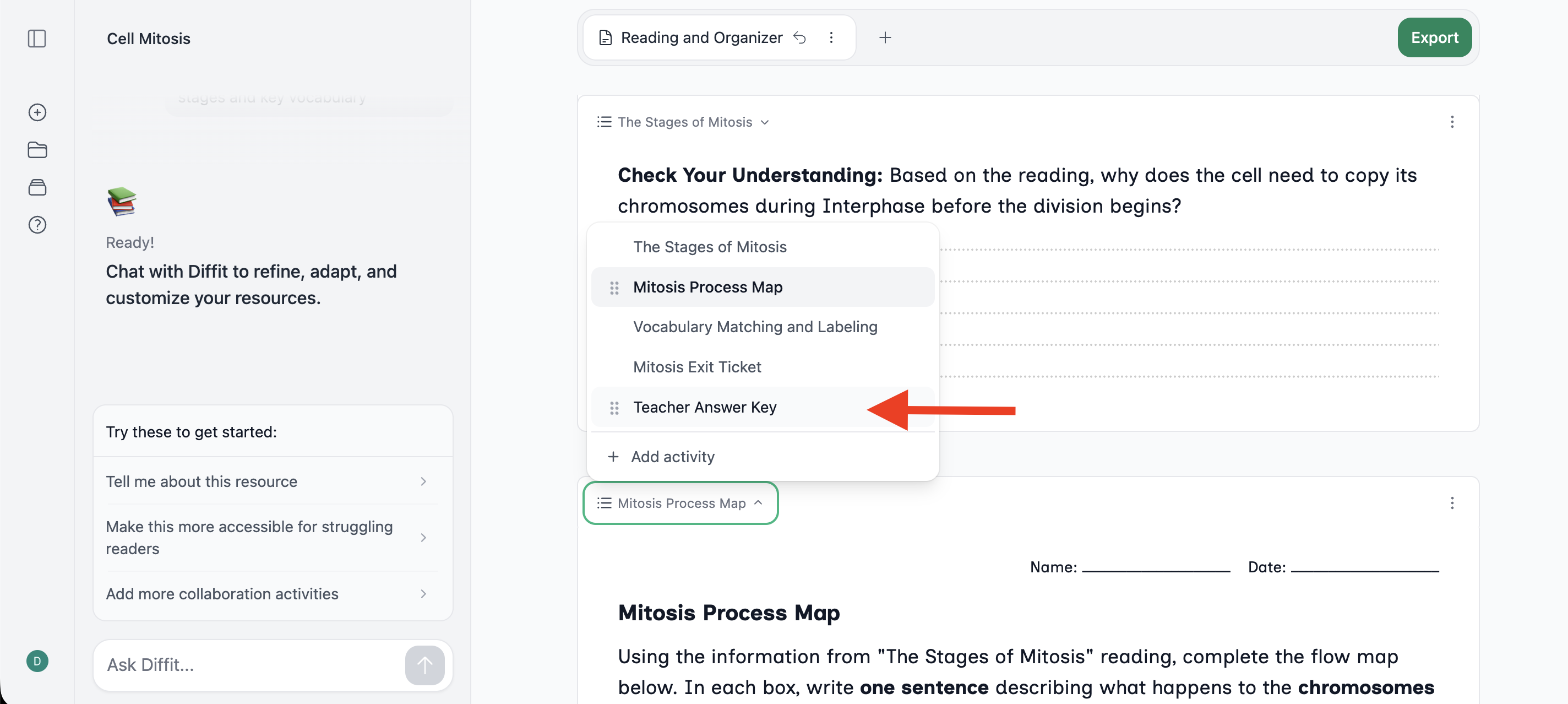
Task: Grab drag handle beside Mitosis Process Map
Action: pyautogui.click(x=614, y=288)
